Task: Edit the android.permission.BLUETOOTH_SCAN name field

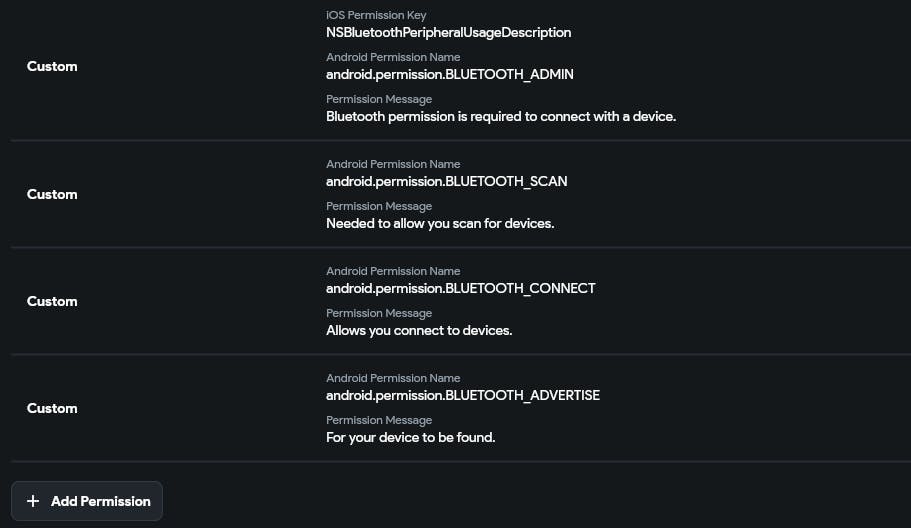Action: point(446,181)
